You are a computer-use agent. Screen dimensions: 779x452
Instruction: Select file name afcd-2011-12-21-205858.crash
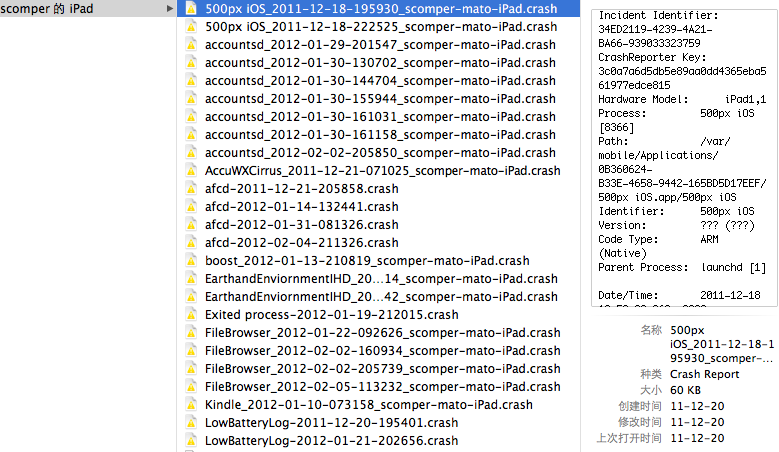pyautogui.click(x=302, y=189)
